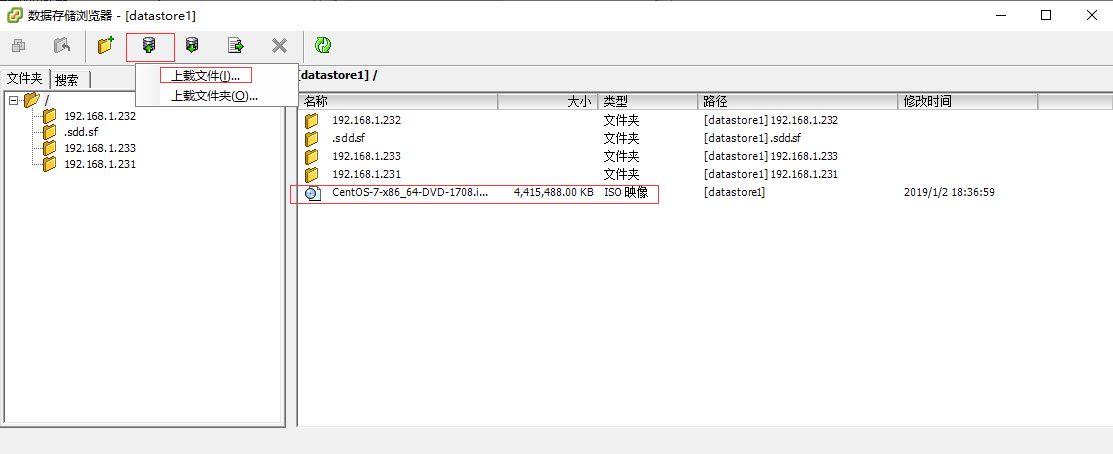Select 192.168.1.233 in the folder tree

coord(99,148)
